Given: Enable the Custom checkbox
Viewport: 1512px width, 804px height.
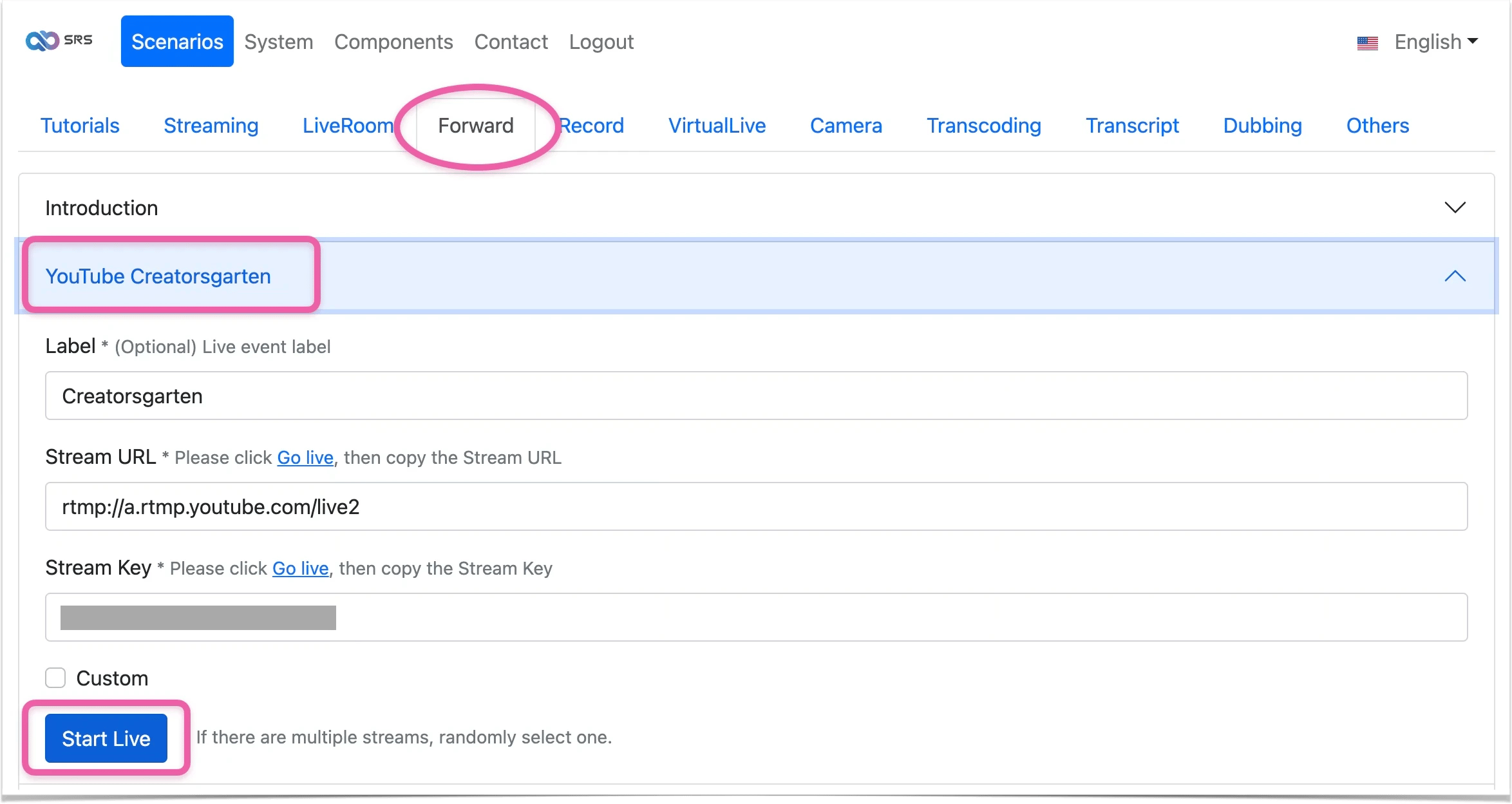Looking at the screenshot, I should click(x=55, y=678).
